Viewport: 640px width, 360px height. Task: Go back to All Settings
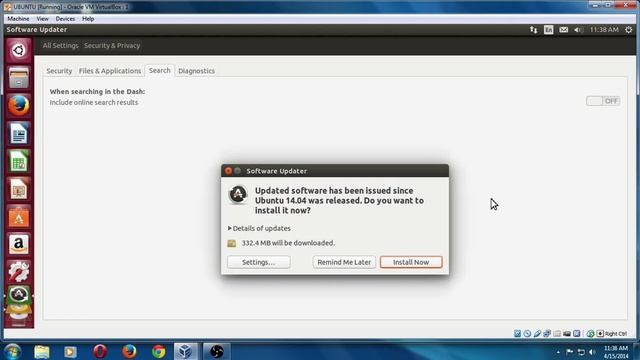point(60,45)
